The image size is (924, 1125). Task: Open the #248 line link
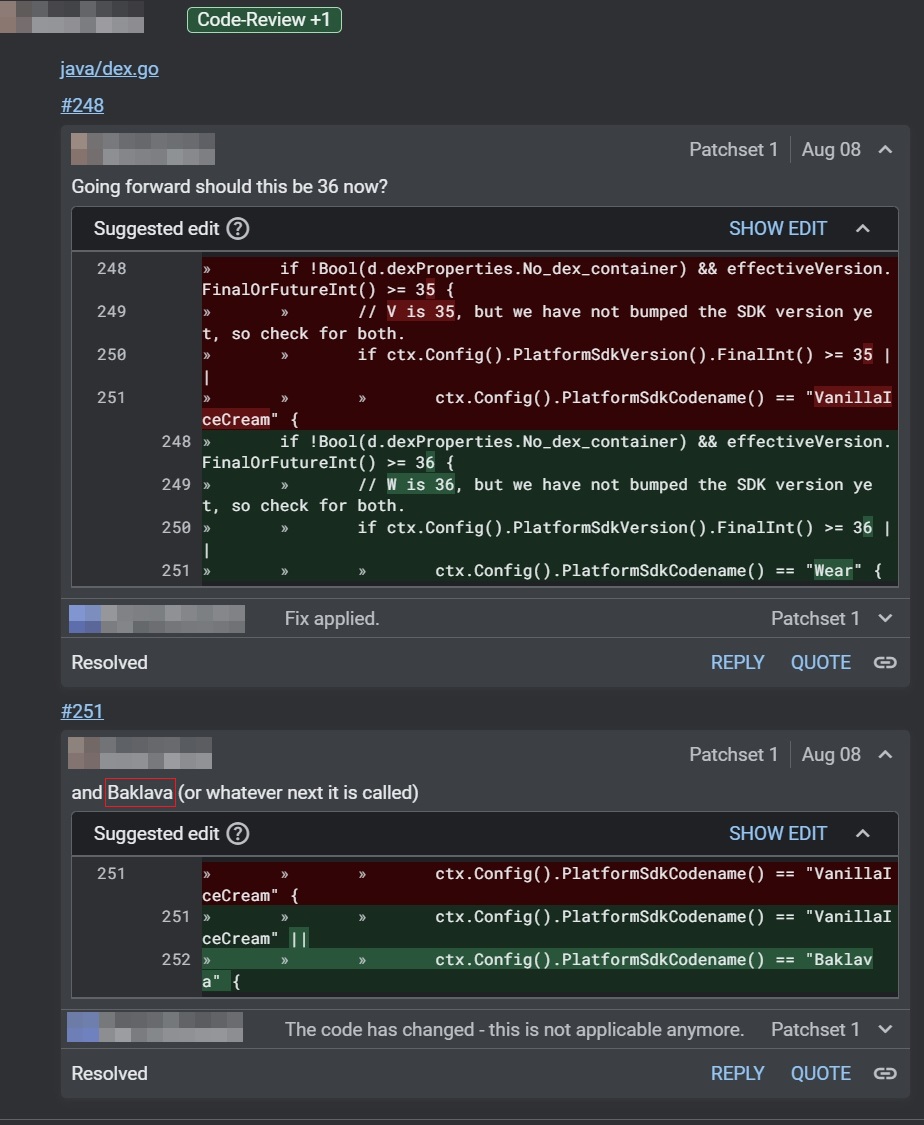click(x=82, y=105)
